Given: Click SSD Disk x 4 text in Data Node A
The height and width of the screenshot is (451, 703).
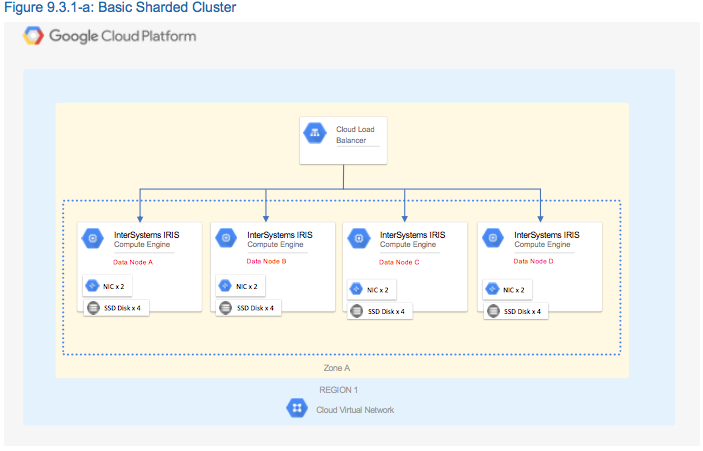Looking at the screenshot, I should point(122,308).
